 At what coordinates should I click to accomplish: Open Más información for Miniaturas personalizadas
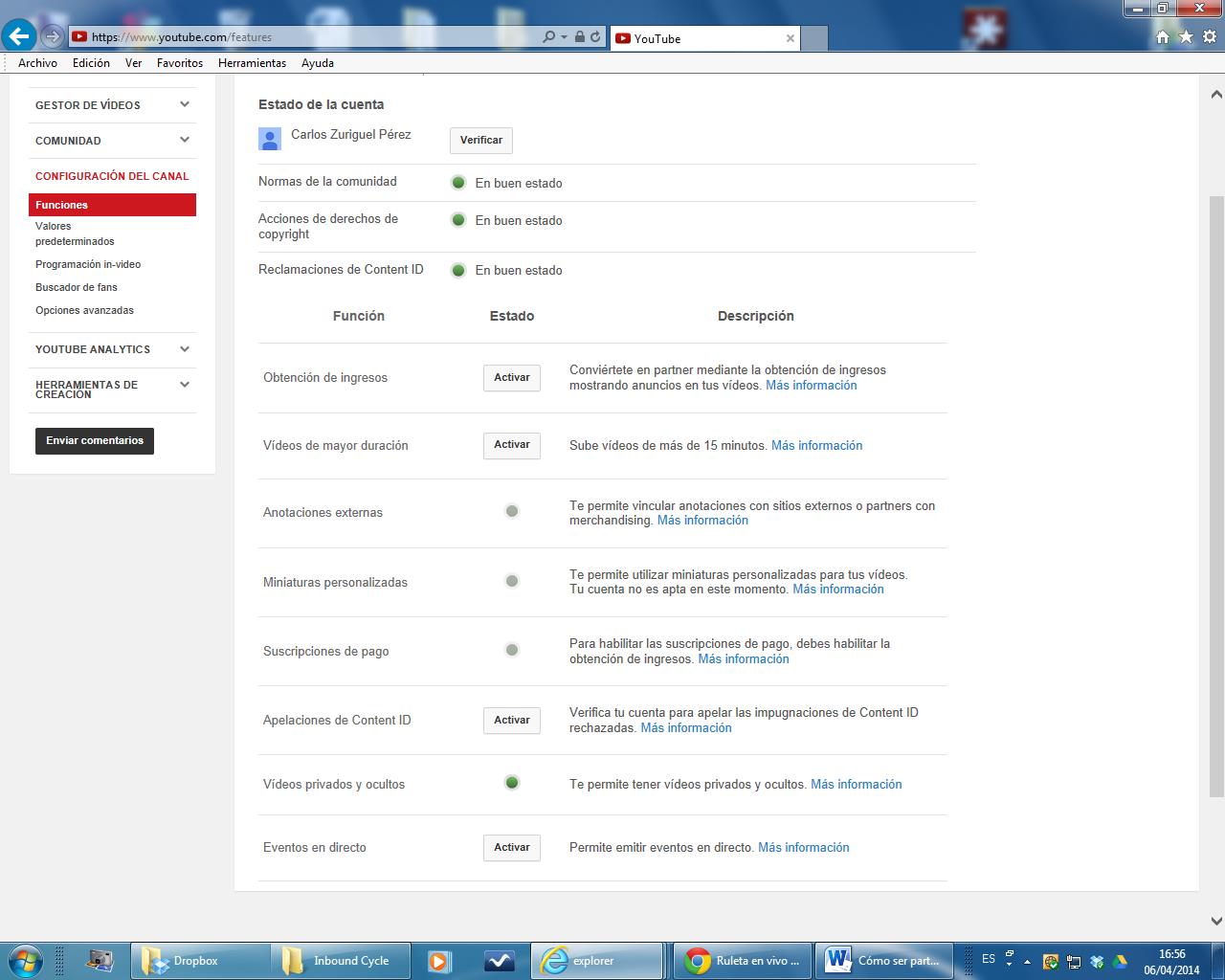[838, 589]
